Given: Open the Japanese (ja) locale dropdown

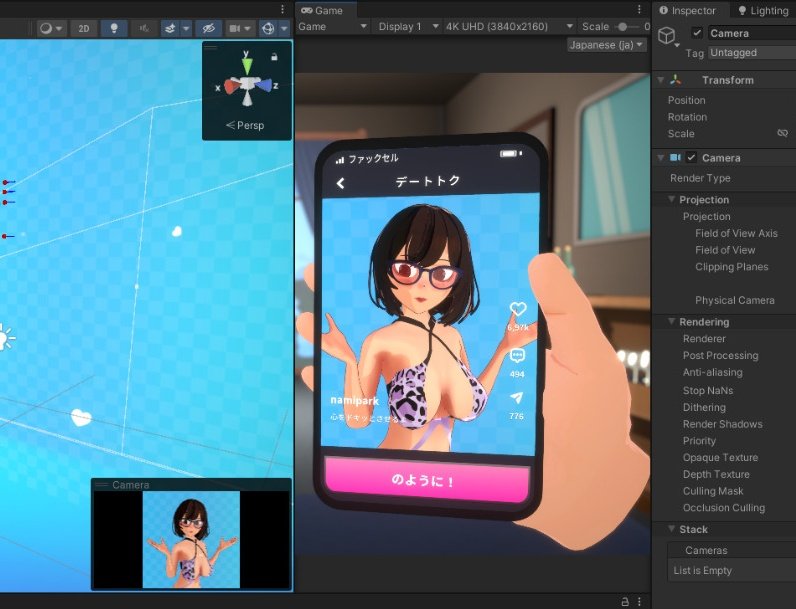Looking at the screenshot, I should (606, 45).
